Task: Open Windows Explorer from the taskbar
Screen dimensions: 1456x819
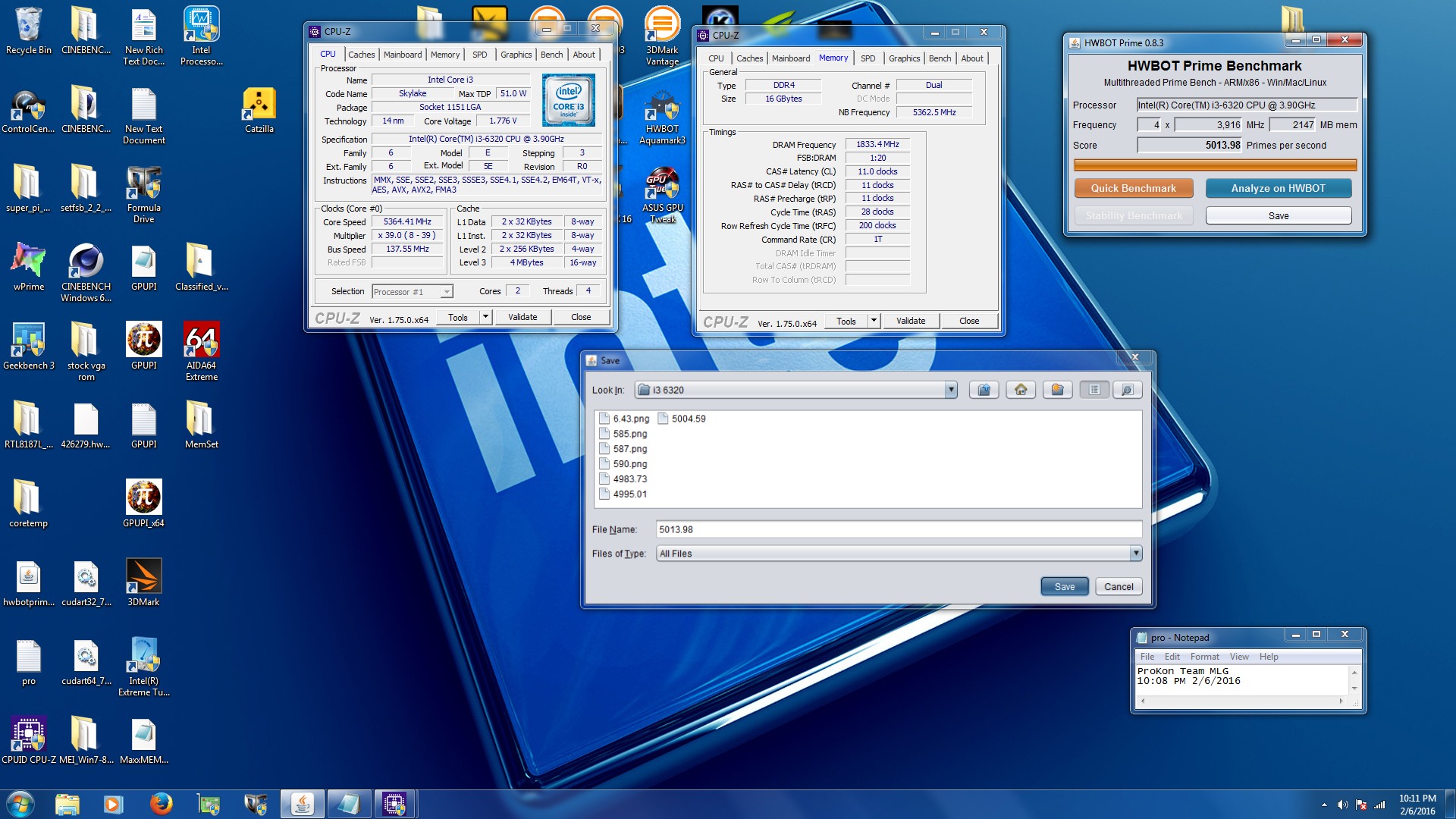Action: point(67,804)
